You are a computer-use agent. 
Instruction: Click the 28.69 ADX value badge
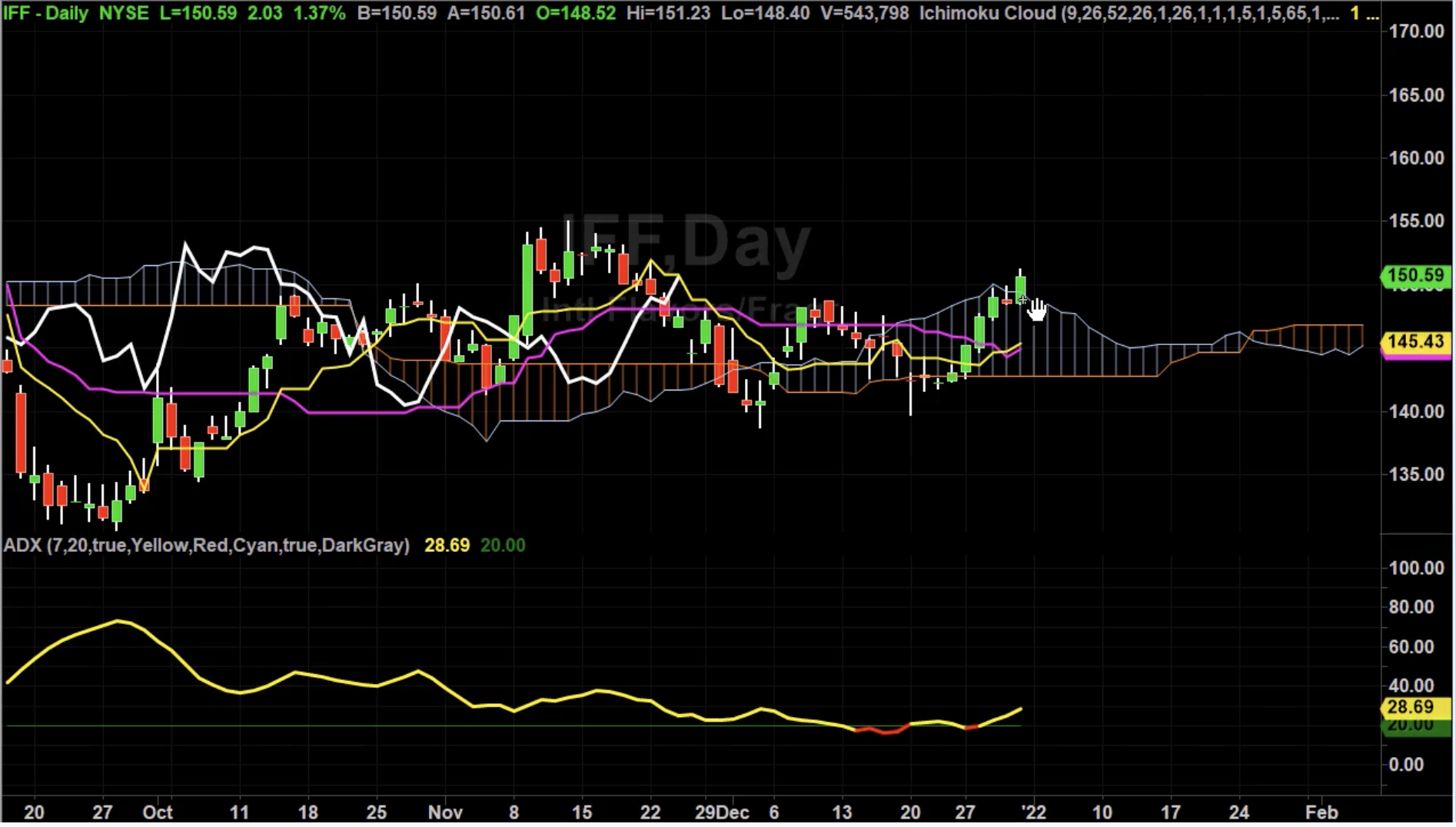pos(1417,706)
